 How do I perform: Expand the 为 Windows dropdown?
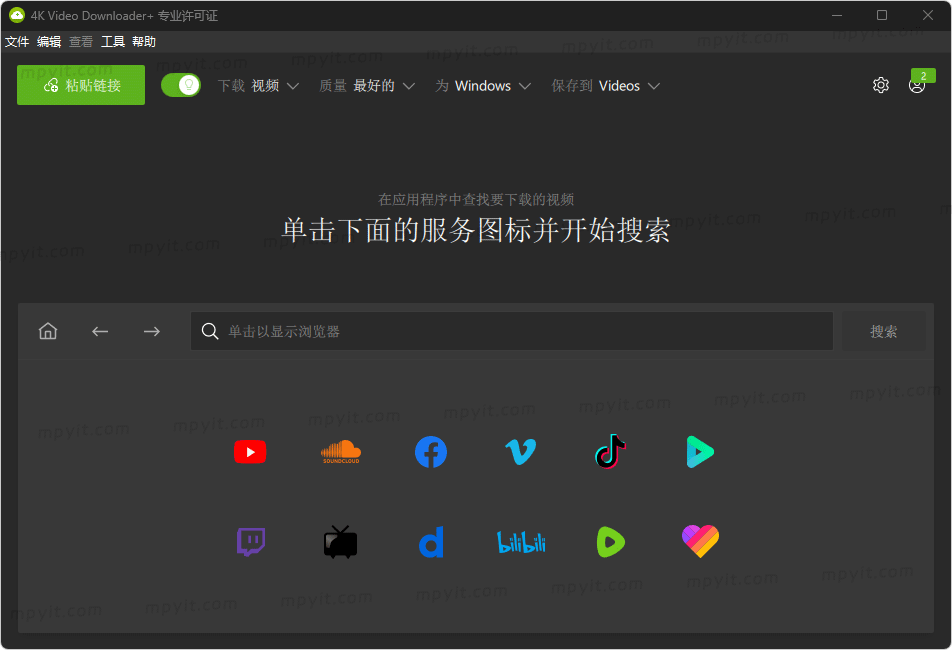(x=483, y=86)
